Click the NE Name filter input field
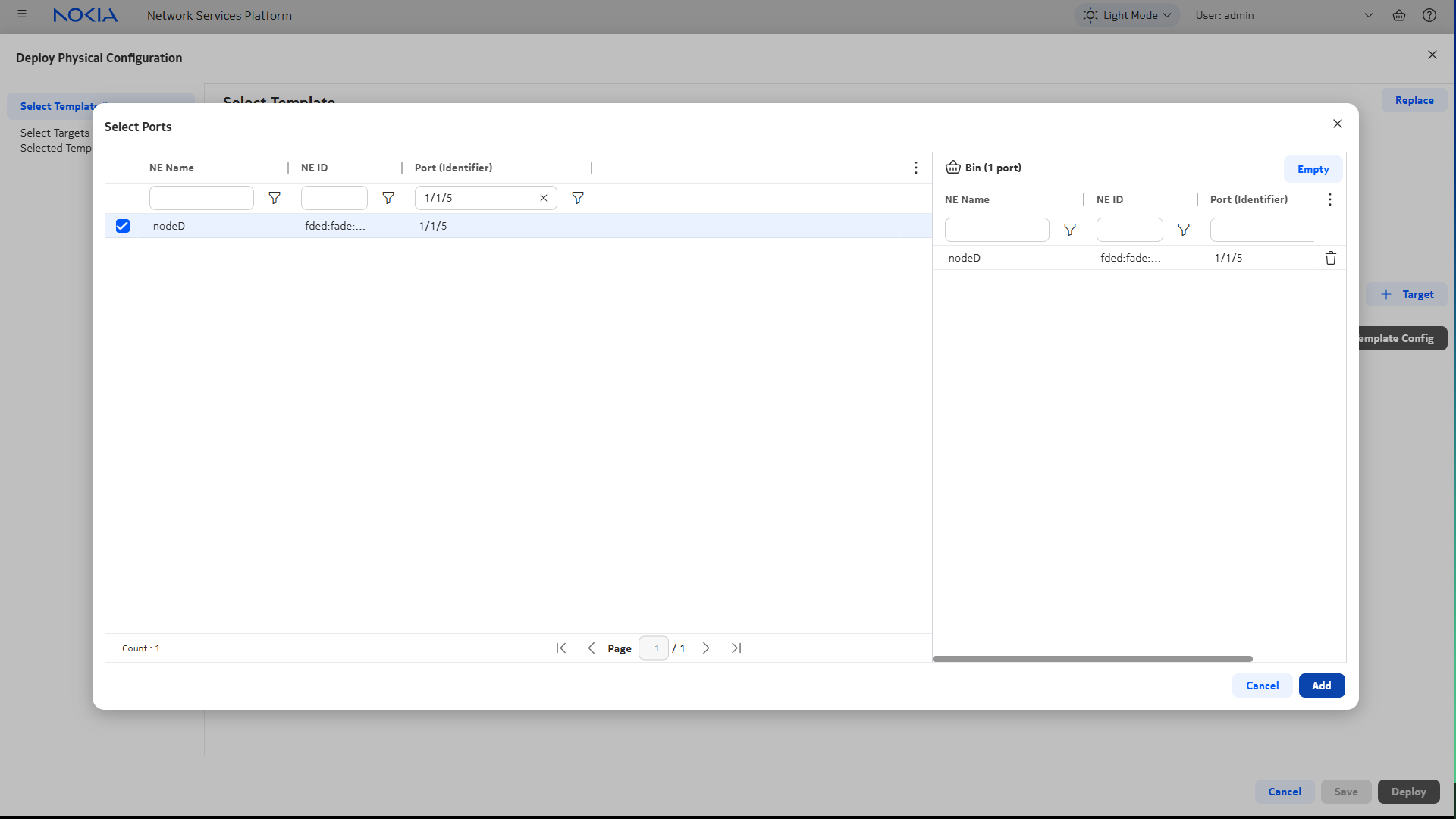 (x=202, y=198)
